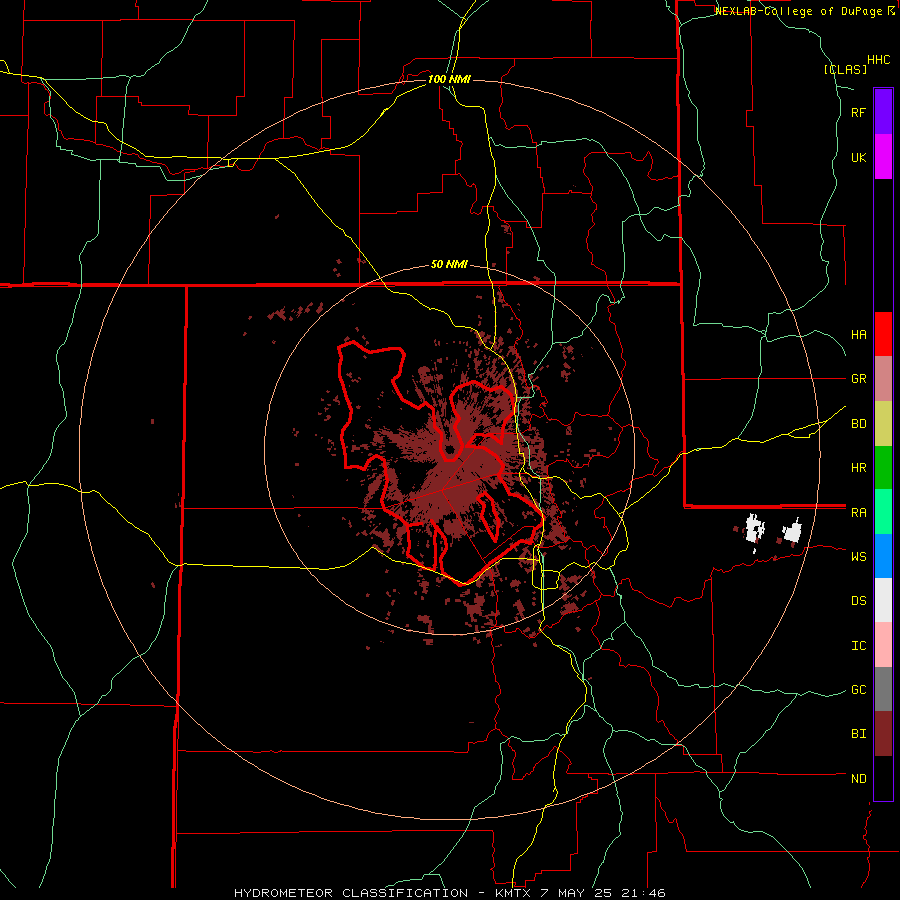This screenshot has height=900, width=900.
Task: Select the GC legend label
Action: pyautogui.click(x=858, y=690)
